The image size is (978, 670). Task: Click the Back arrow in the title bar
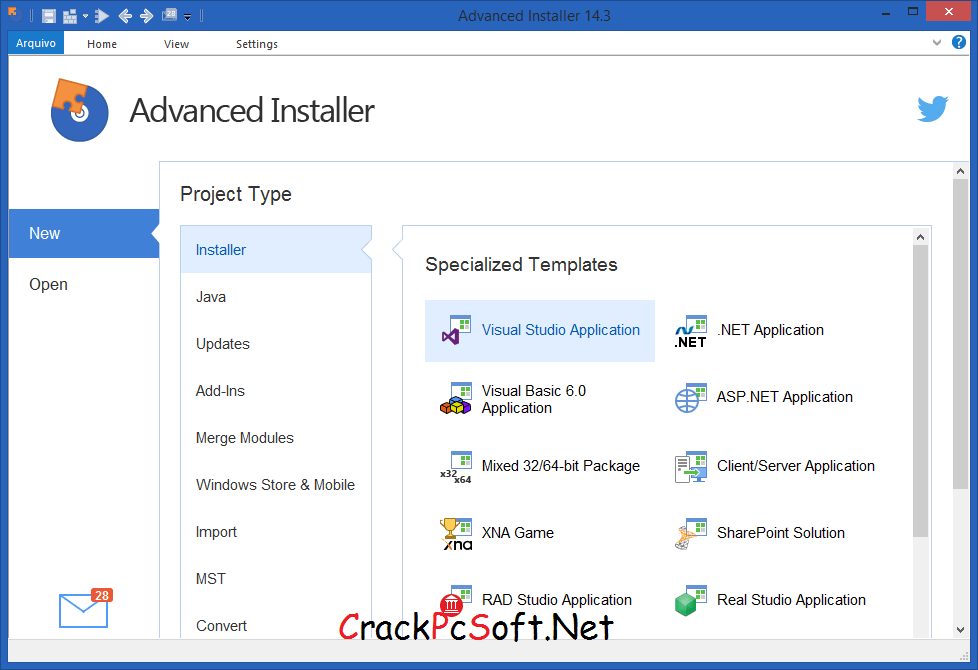pyautogui.click(x=125, y=16)
